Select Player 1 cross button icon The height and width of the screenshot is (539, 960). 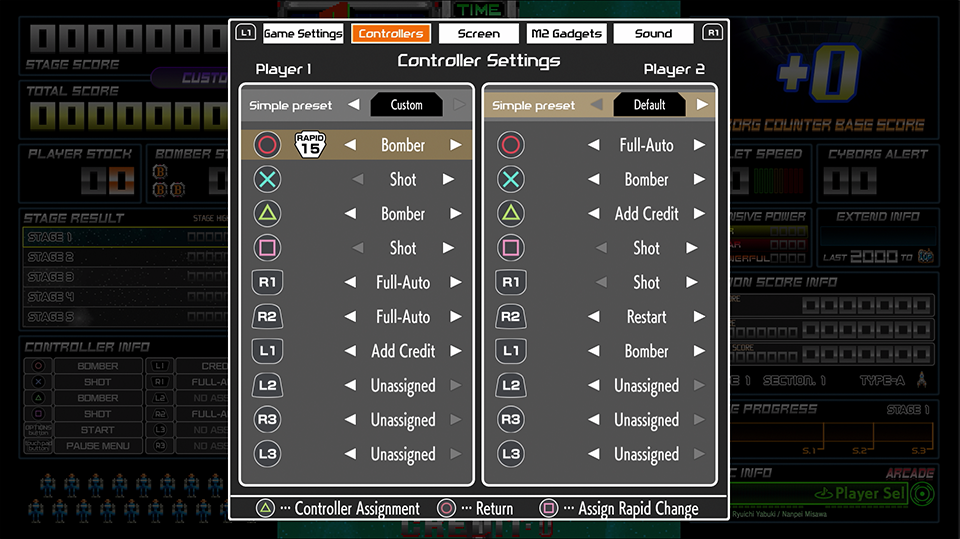pos(267,179)
